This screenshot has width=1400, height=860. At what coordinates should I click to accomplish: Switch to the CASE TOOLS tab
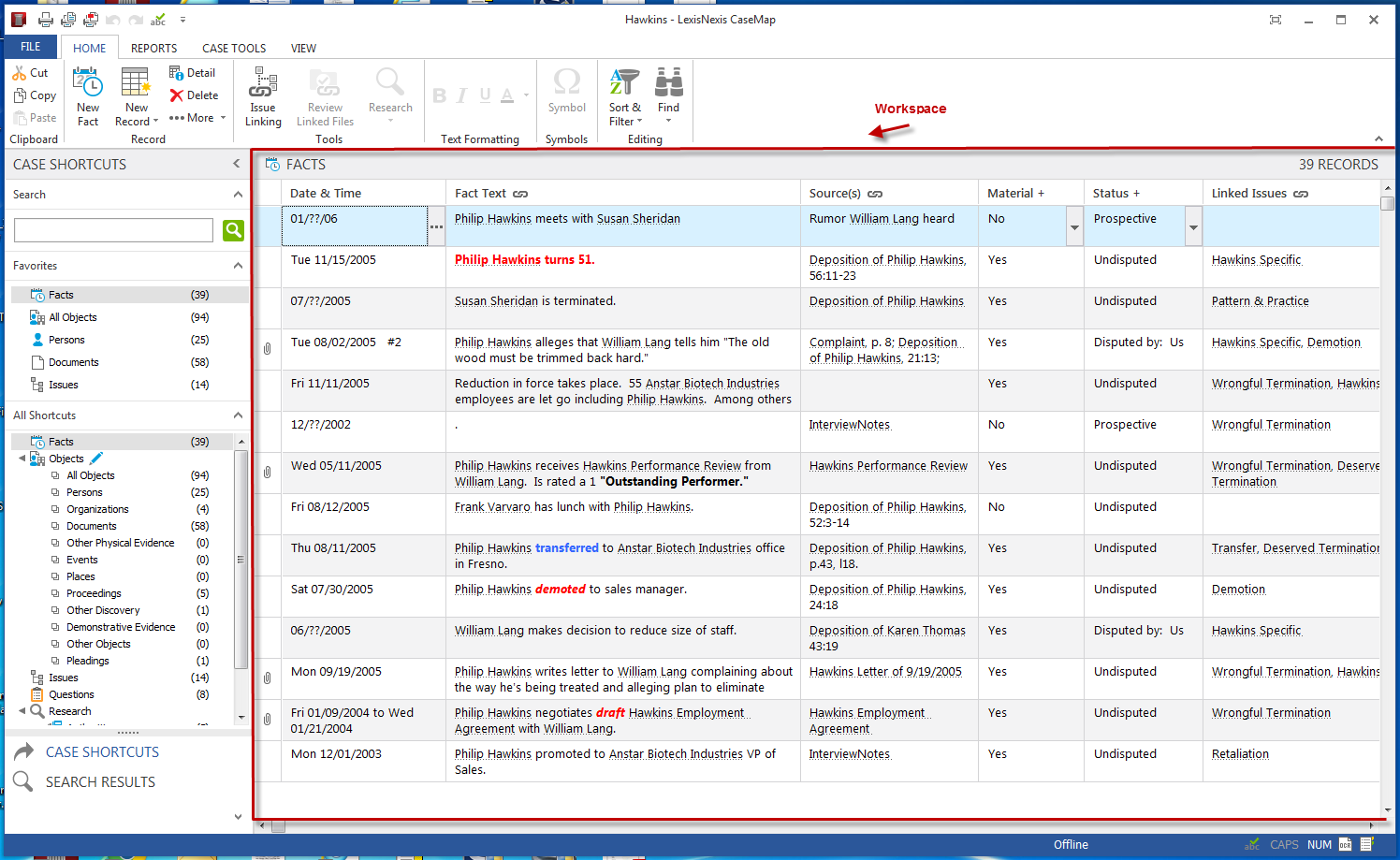234,48
